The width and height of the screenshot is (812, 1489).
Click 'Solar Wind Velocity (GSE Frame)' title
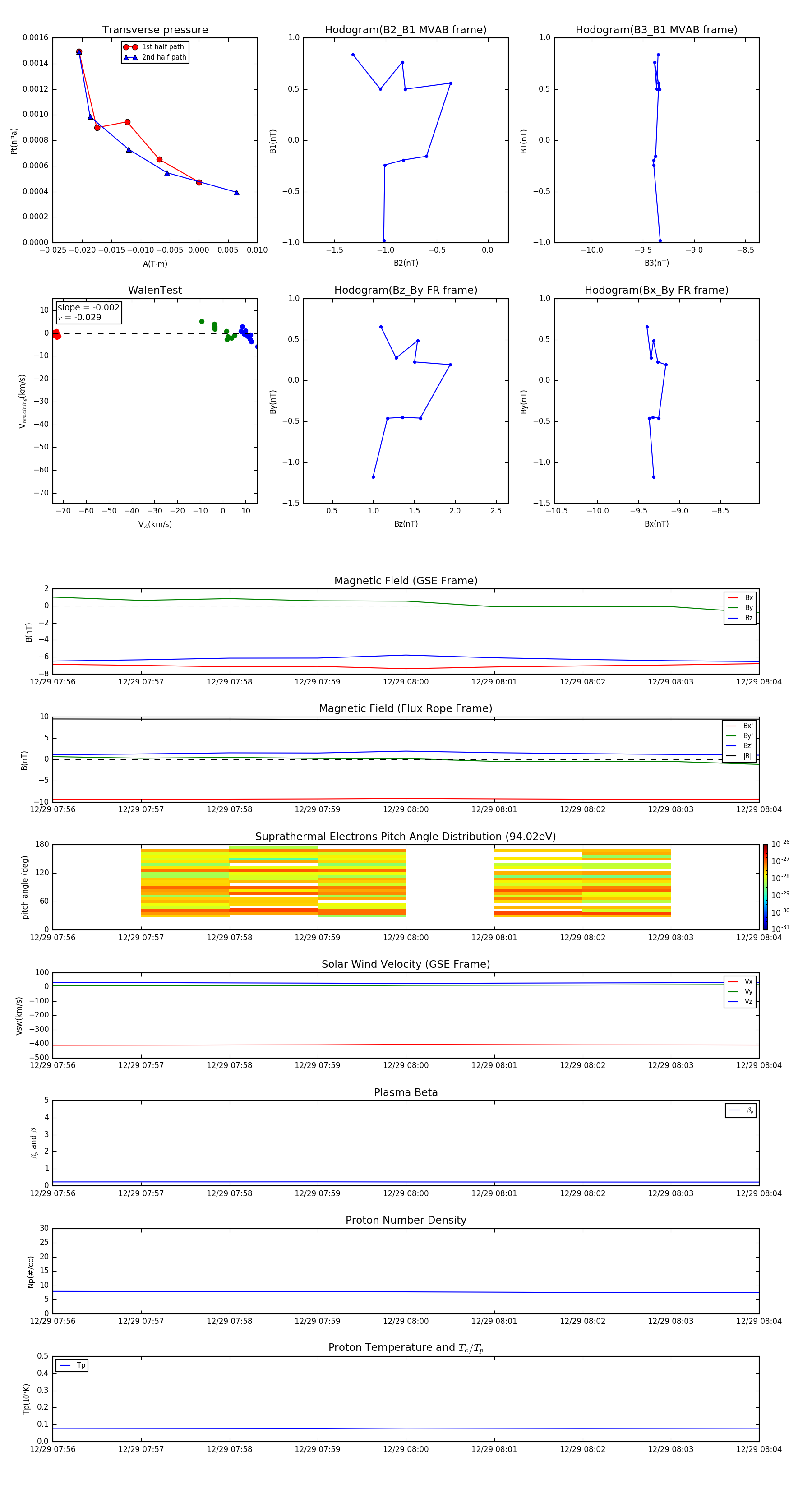tap(406, 964)
